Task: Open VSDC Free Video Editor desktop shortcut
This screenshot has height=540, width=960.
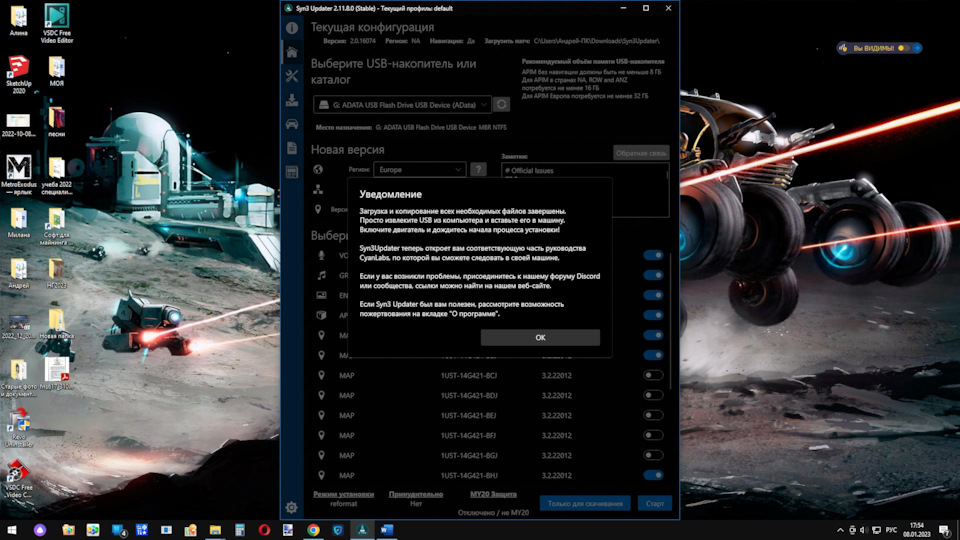Action: click(56, 23)
